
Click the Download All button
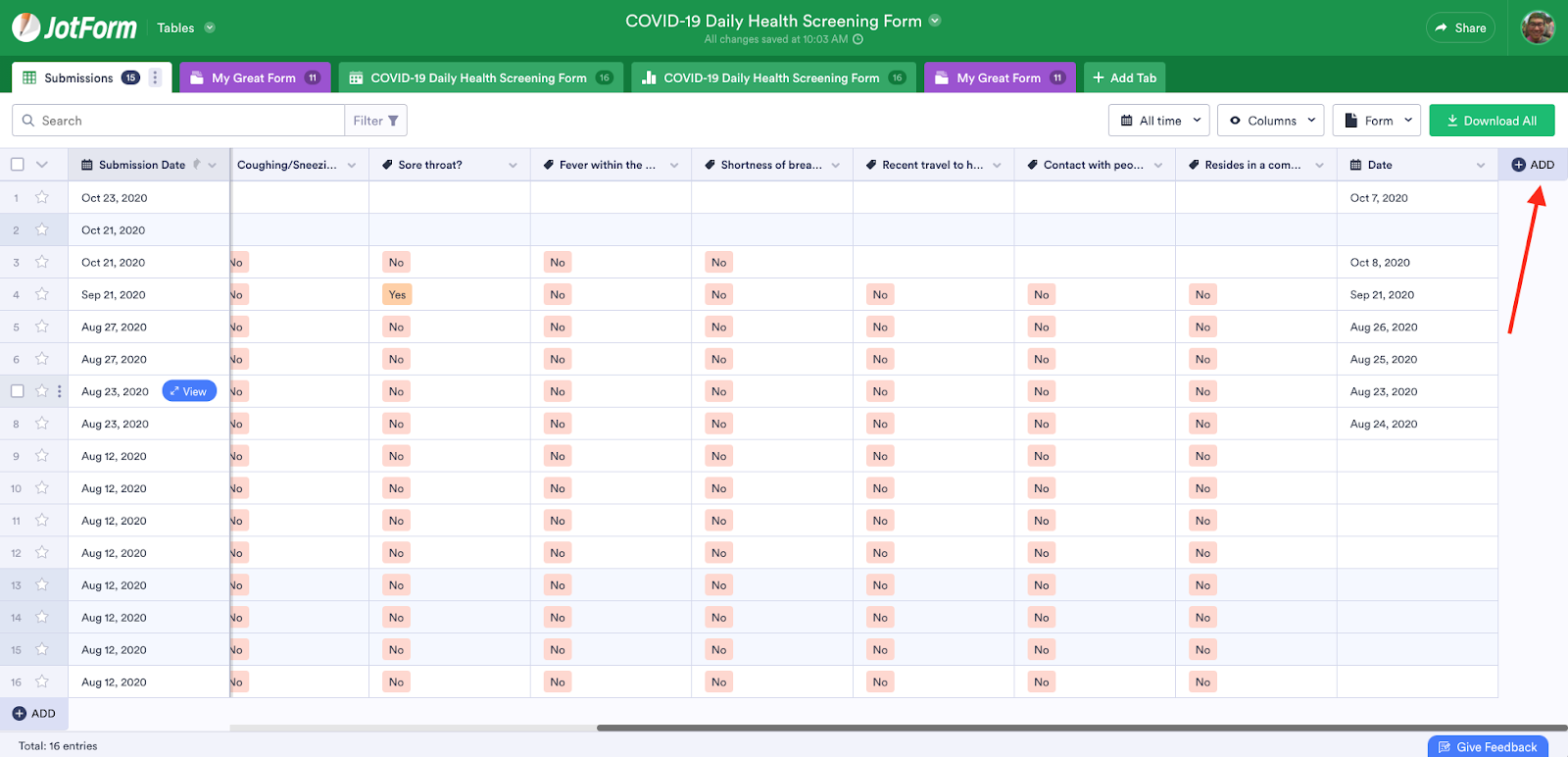click(1492, 121)
